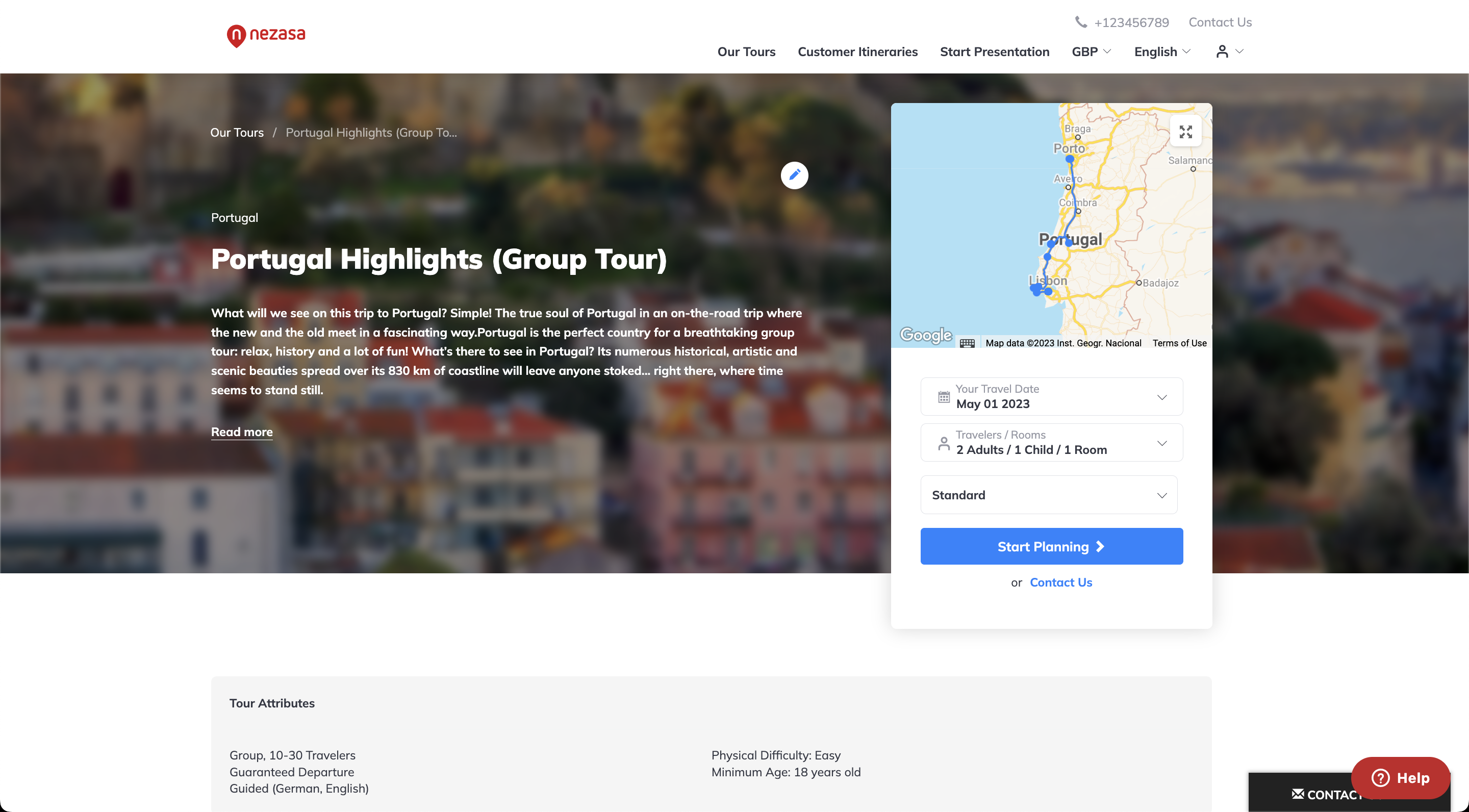The height and width of the screenshot is (812, 1469).
Task: Click the Map data ©2023 attribution text
Action: [x=1063, y=343]
